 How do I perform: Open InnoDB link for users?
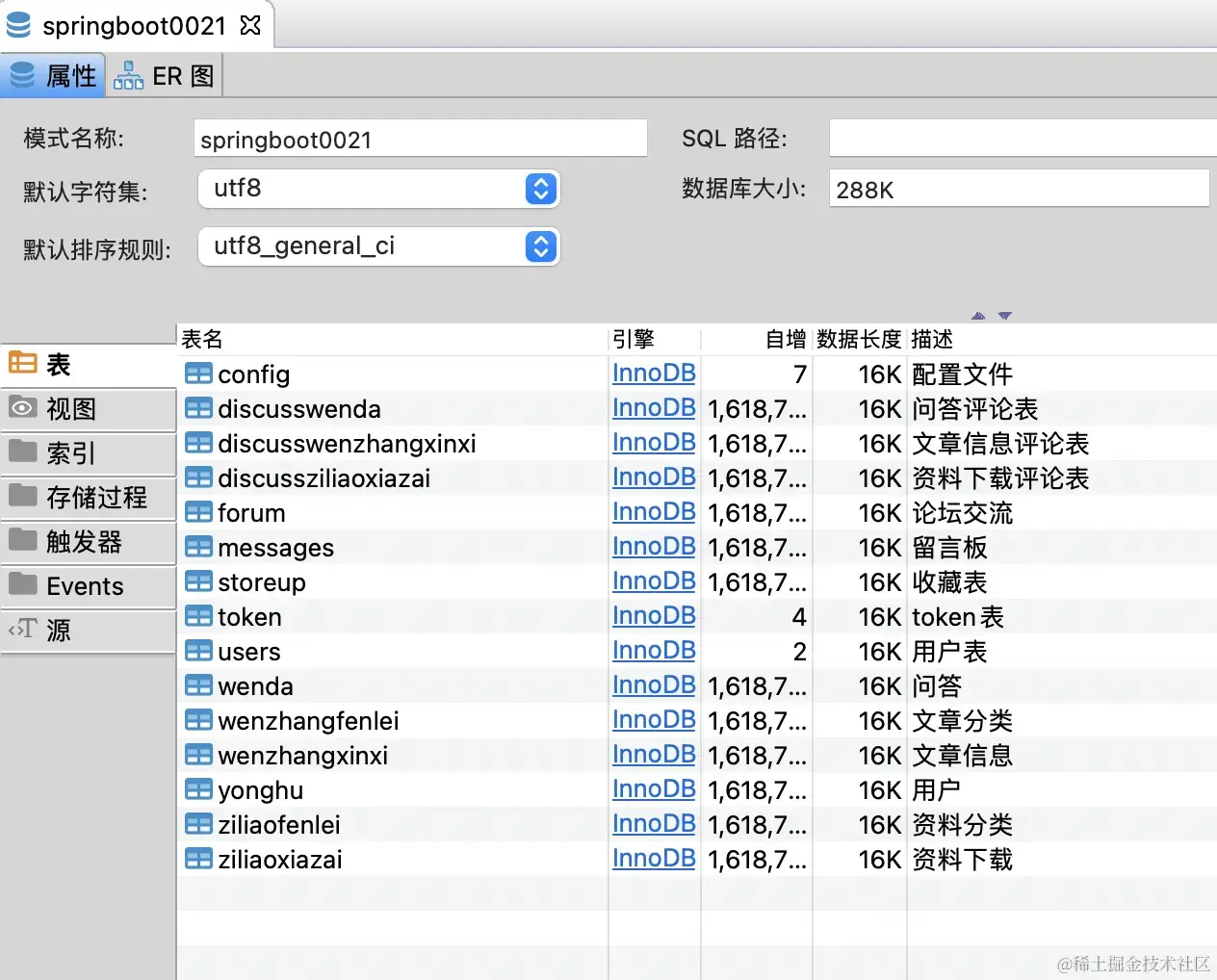[654, 651]
